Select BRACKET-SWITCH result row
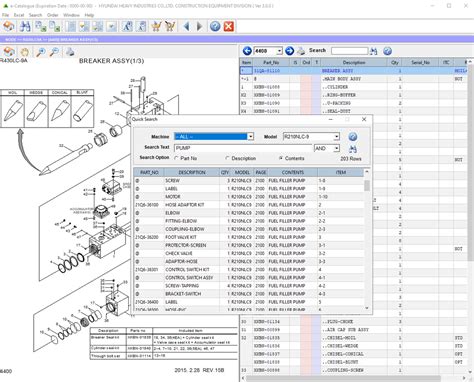 pos(249,294)
